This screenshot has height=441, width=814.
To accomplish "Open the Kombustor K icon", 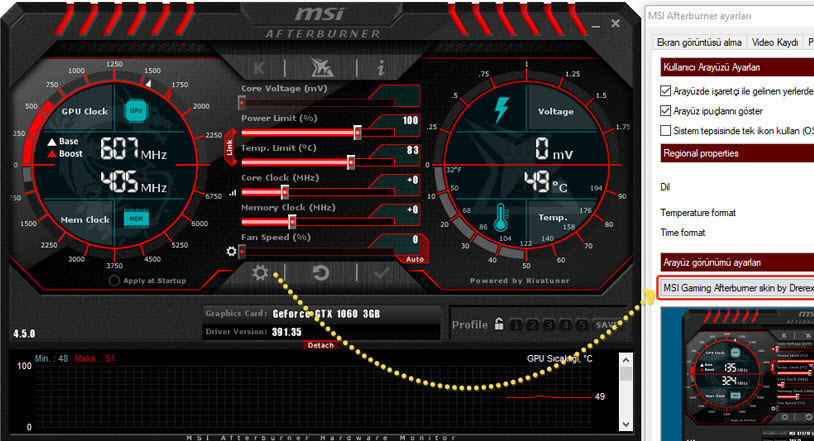I will 260,68.
